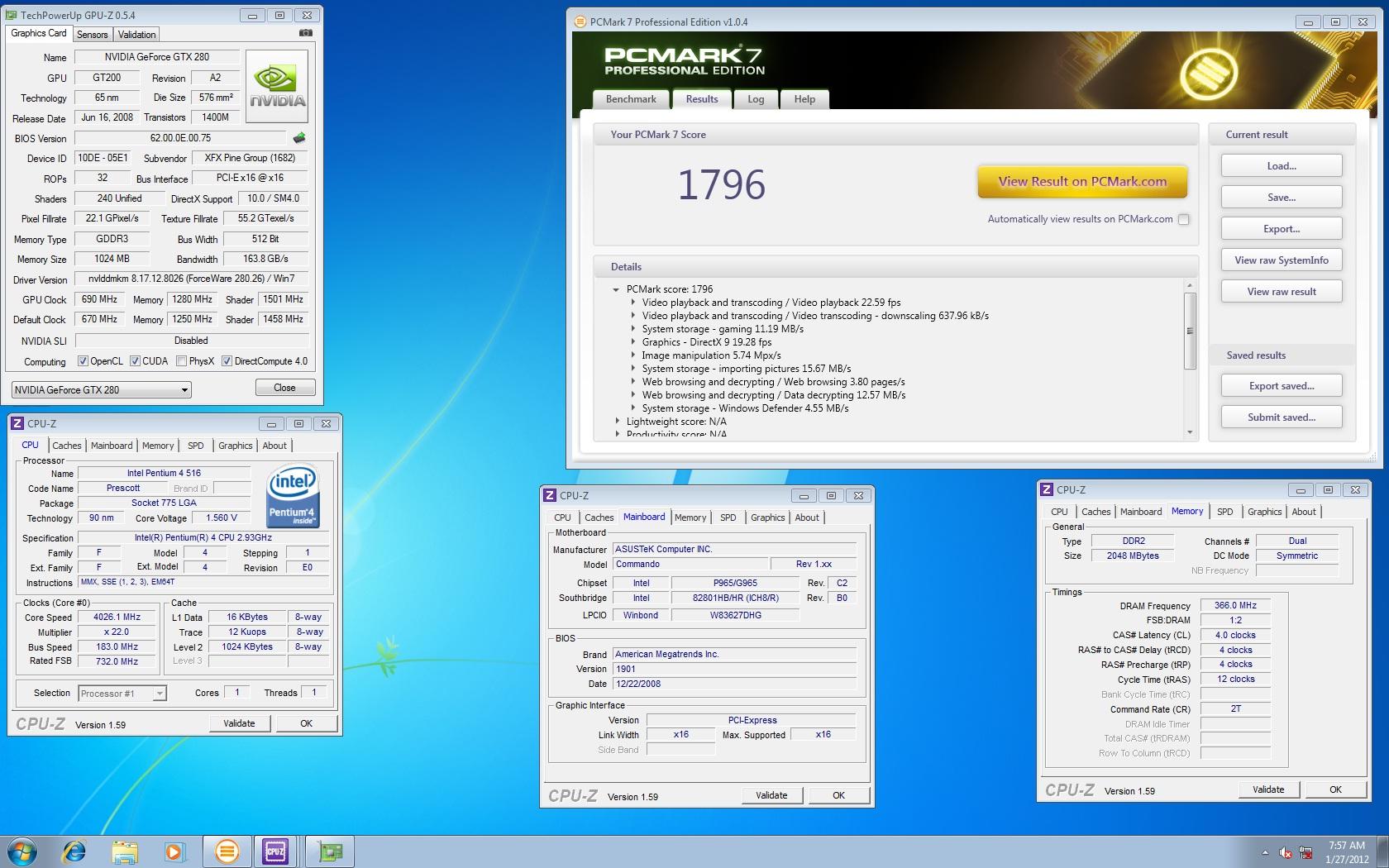Toggle the CUDA checkbox in GPU-Z
The image size is (1389, 868).
(135, 361)
